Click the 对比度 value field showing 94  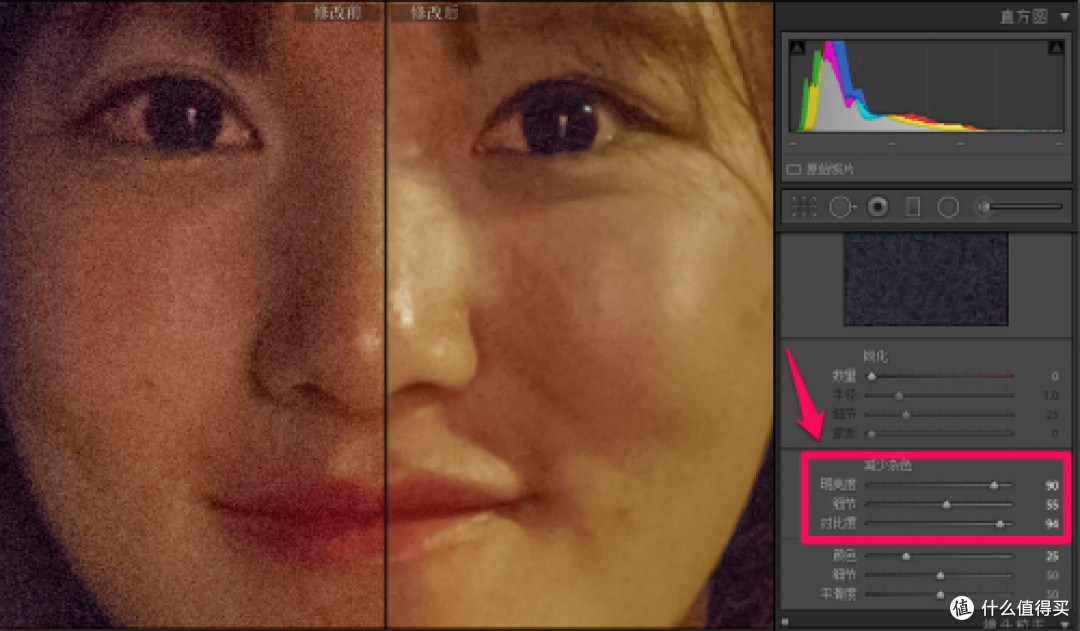click(x=1052, y=524)
